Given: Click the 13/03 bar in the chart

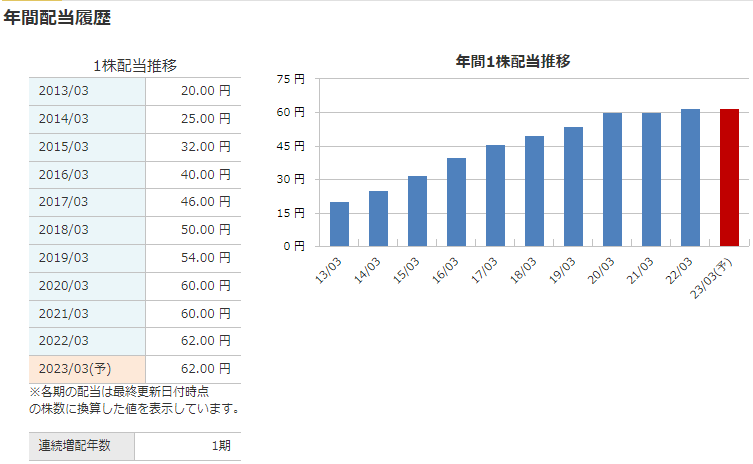Looking at the screenshot, I should click(340, 224).
